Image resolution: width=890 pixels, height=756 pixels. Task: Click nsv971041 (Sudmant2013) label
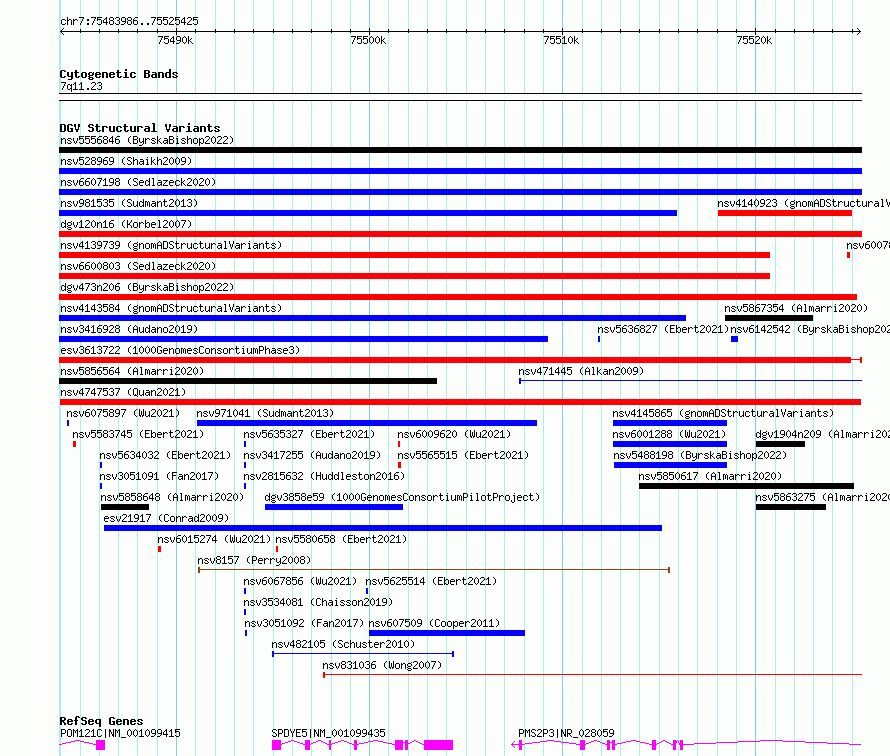click(265, 413)
